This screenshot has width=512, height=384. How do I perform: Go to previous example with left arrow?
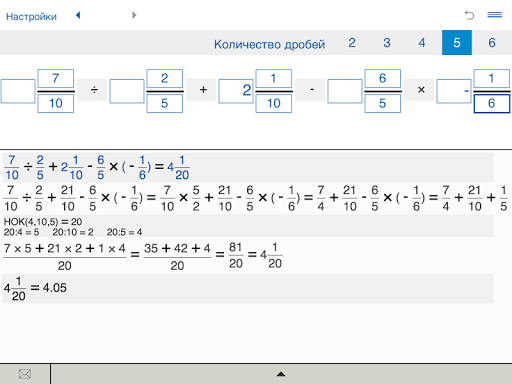coord(78,15)
